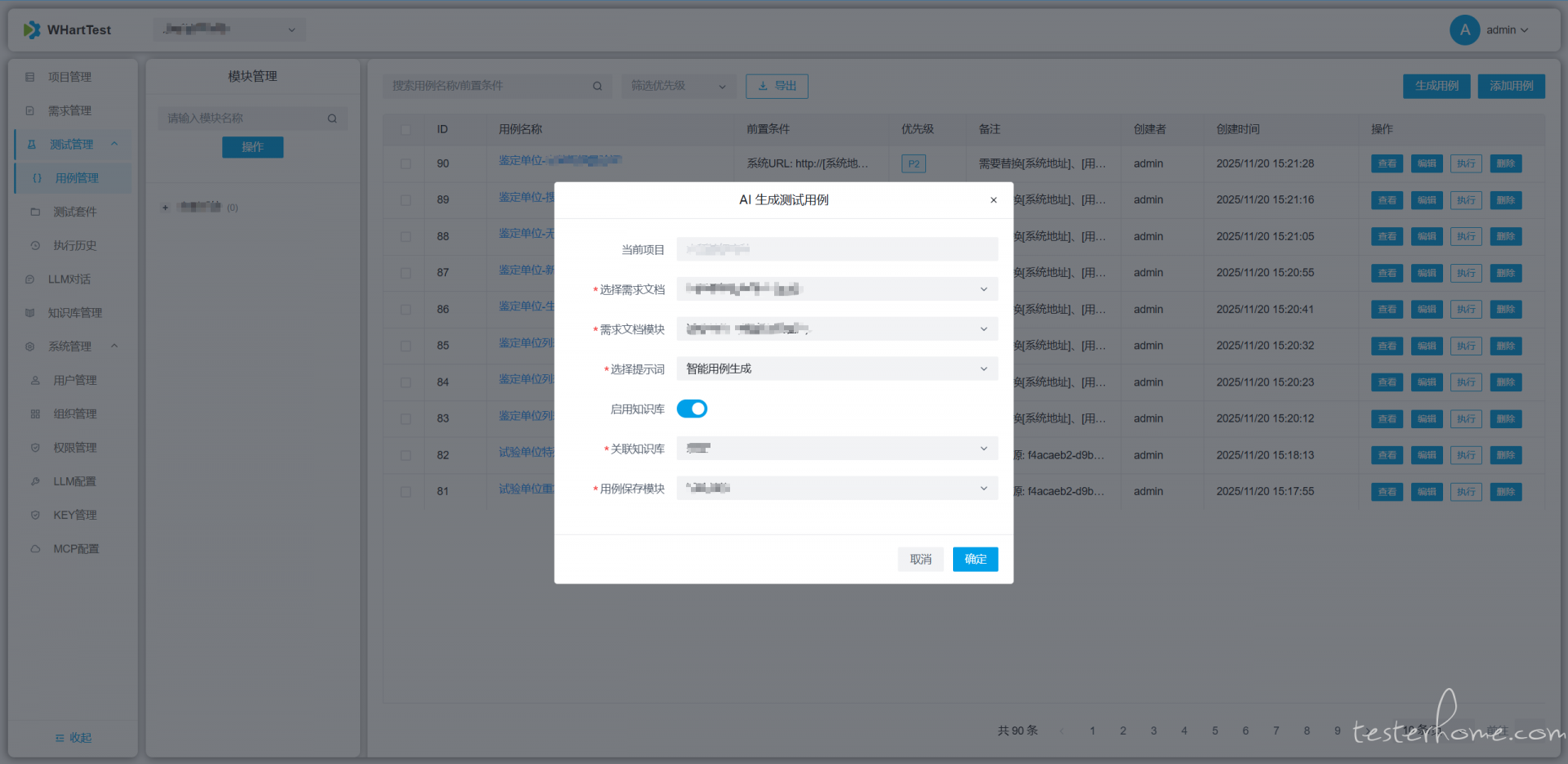Click the plus icon to expand module tree

pos(165,208)
